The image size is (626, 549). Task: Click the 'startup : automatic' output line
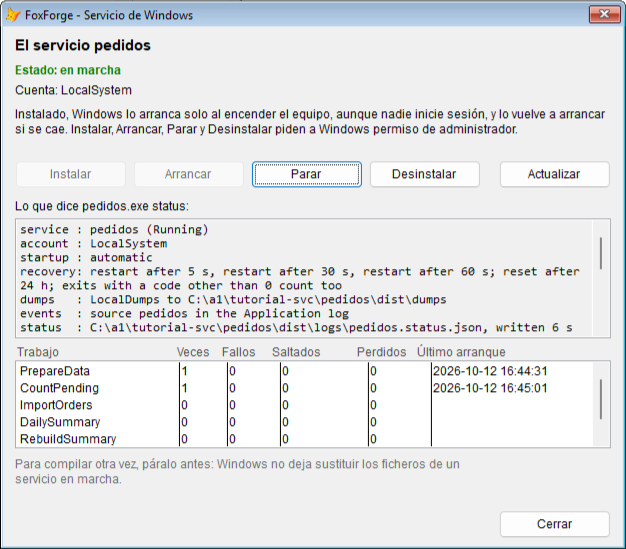87,258
